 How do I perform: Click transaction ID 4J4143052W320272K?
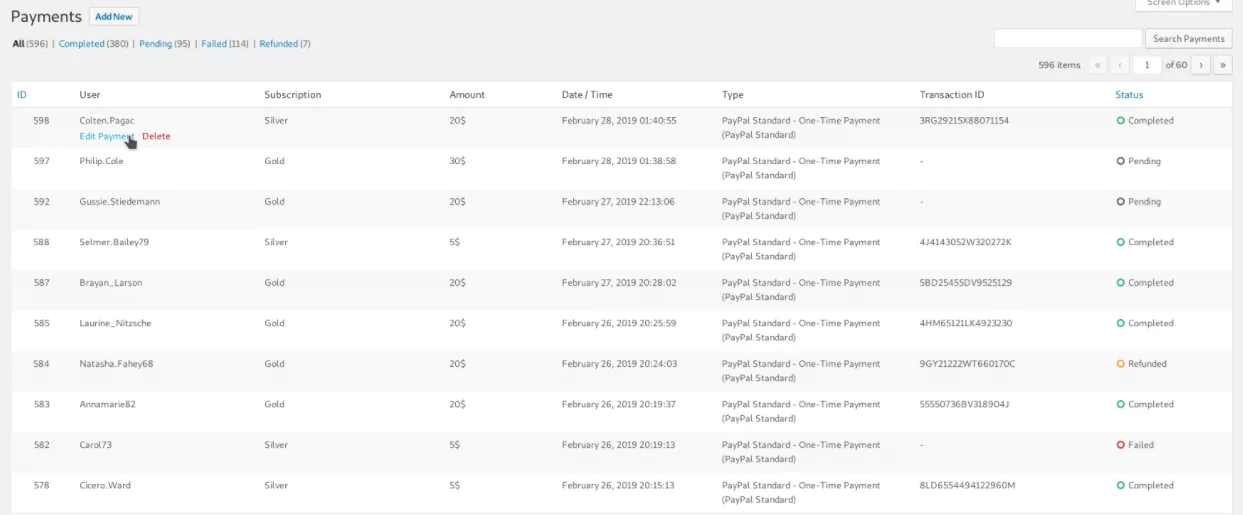pos(966,242)
